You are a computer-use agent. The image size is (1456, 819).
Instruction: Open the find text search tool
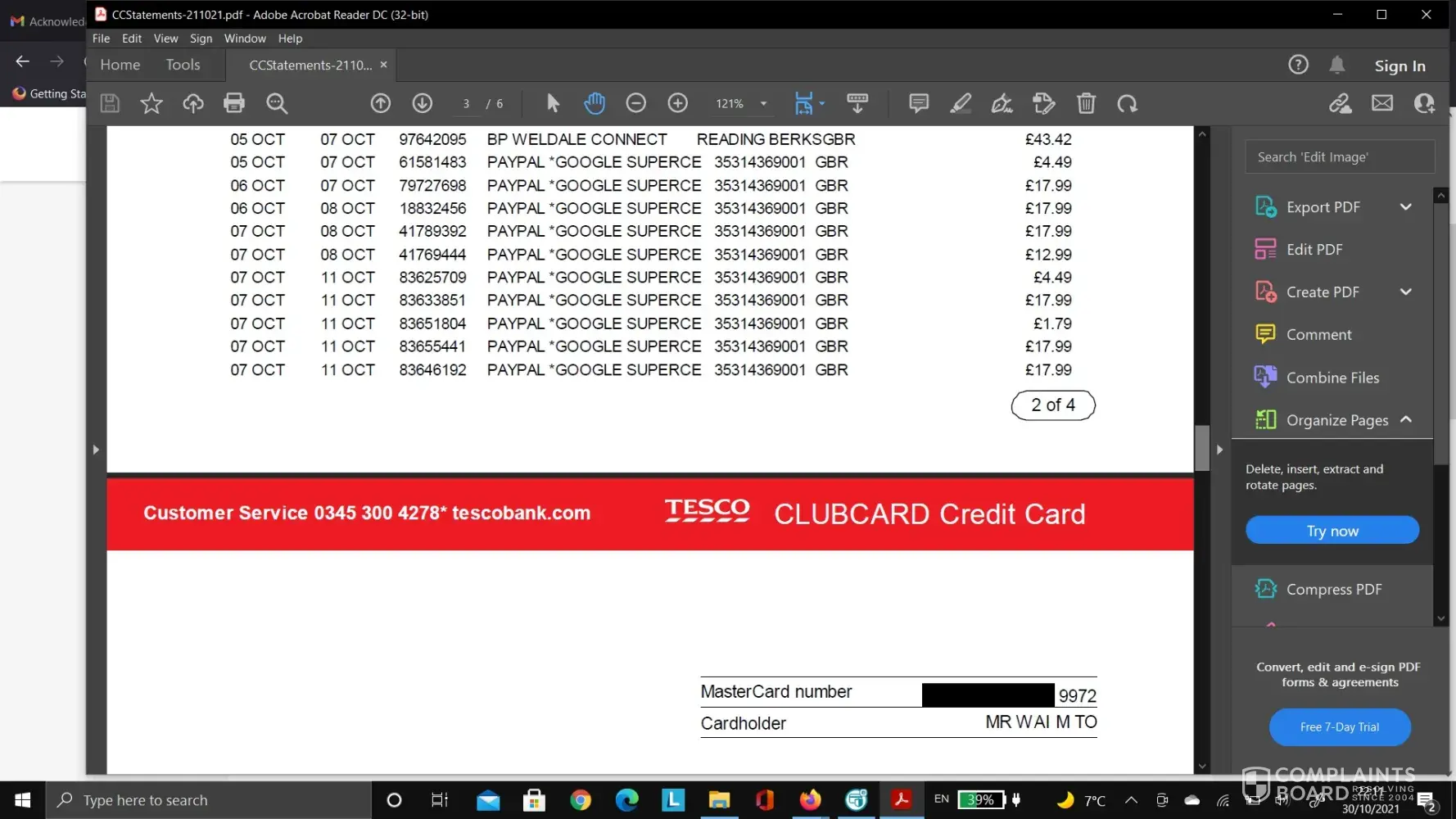pyautogui.click(x=277, y=103)
